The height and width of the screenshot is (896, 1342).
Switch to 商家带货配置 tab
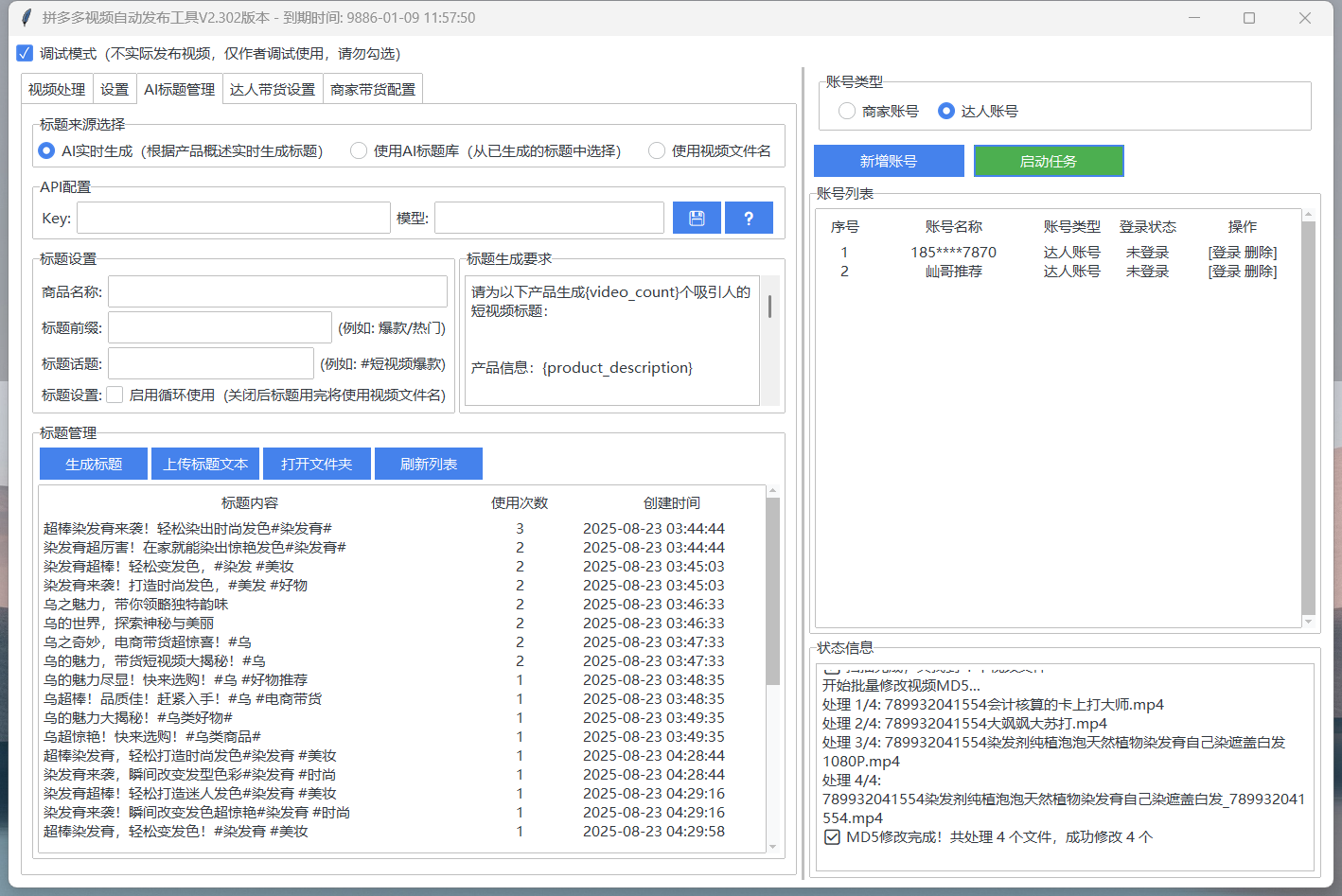click(x=373, y=89)
